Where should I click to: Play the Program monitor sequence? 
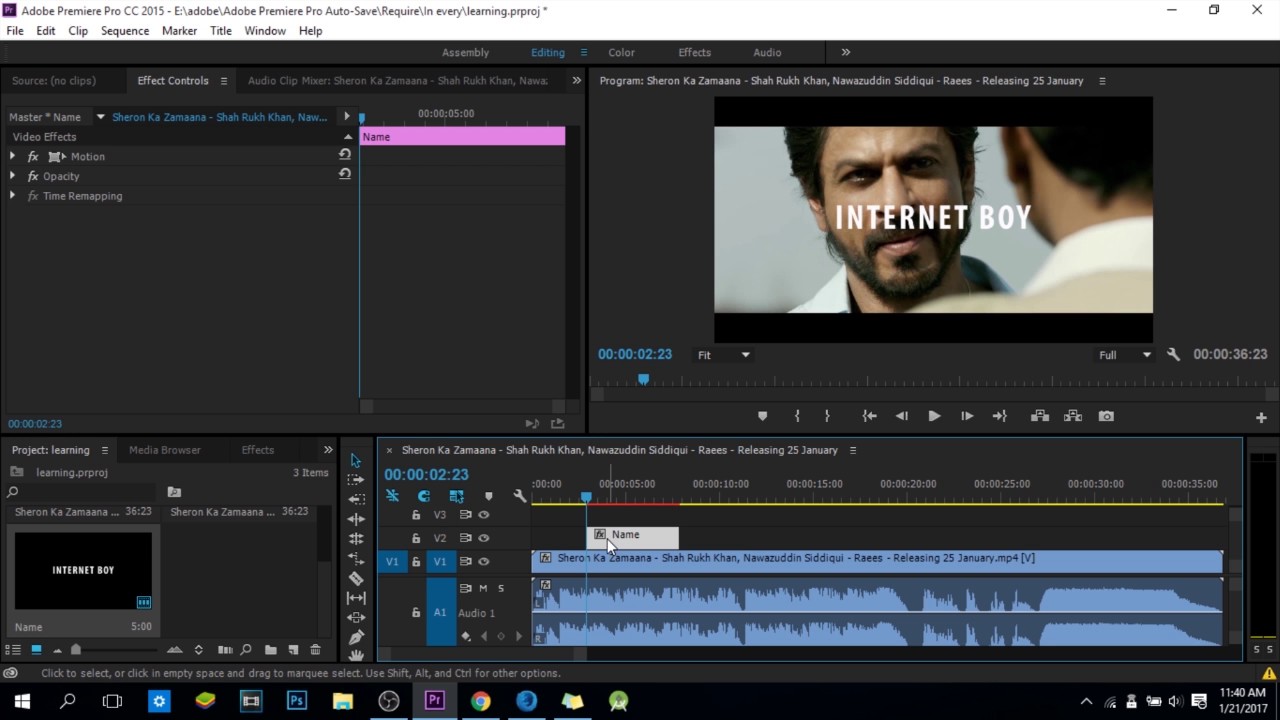pyautogui.click(x=934, y=416)
